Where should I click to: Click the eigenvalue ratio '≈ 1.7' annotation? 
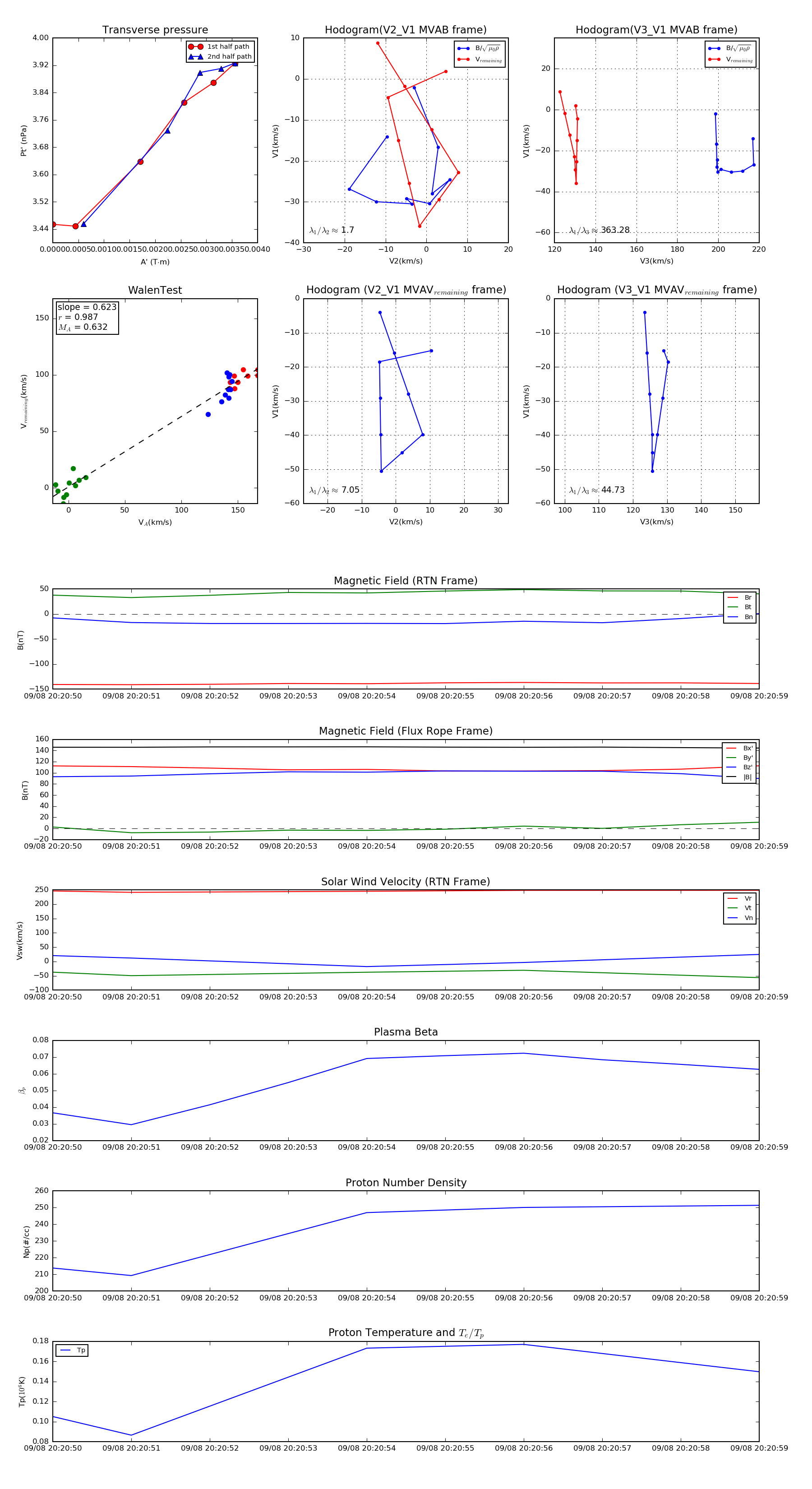[x=332, y=231]
